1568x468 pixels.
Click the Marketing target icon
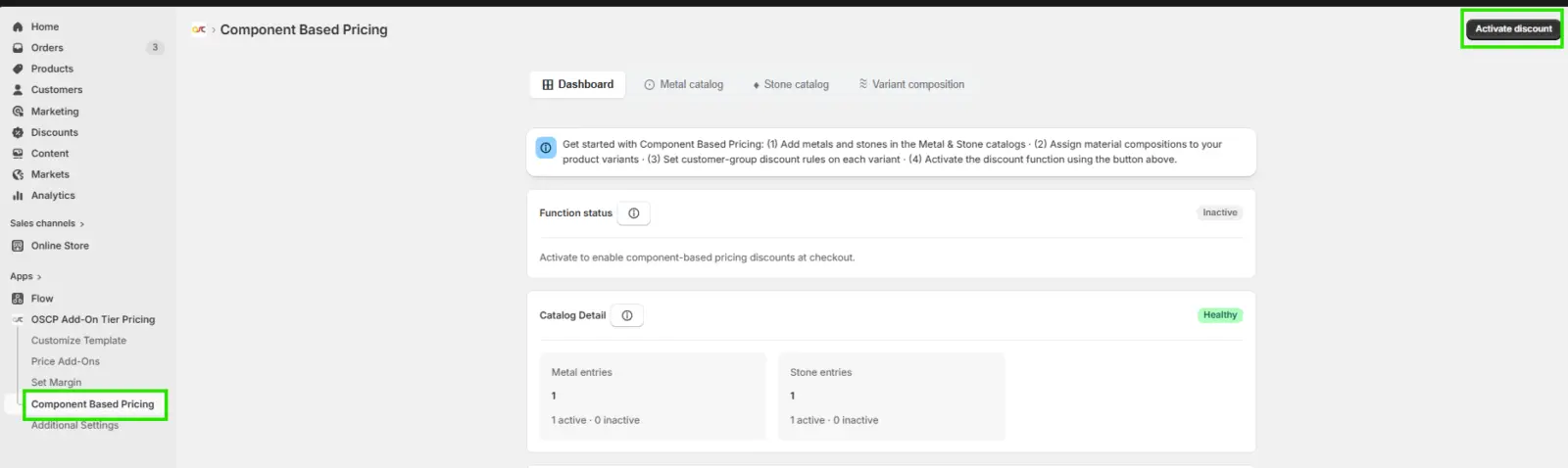coord(18,112)
